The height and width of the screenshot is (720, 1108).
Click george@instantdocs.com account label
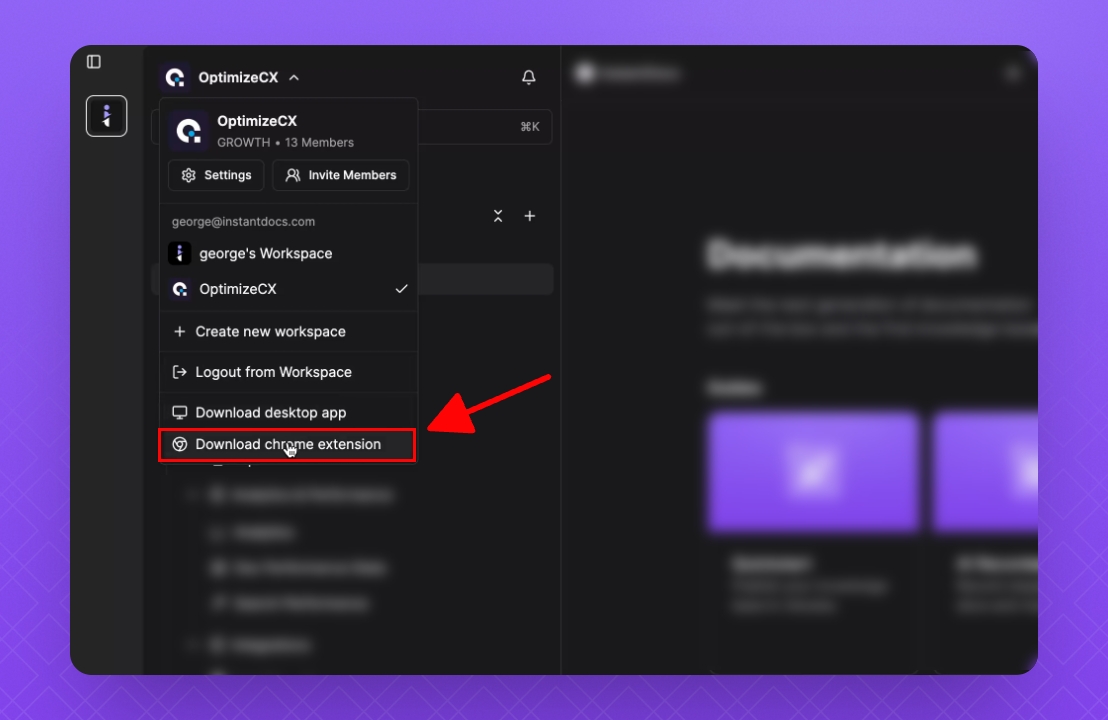click(243, 222)
